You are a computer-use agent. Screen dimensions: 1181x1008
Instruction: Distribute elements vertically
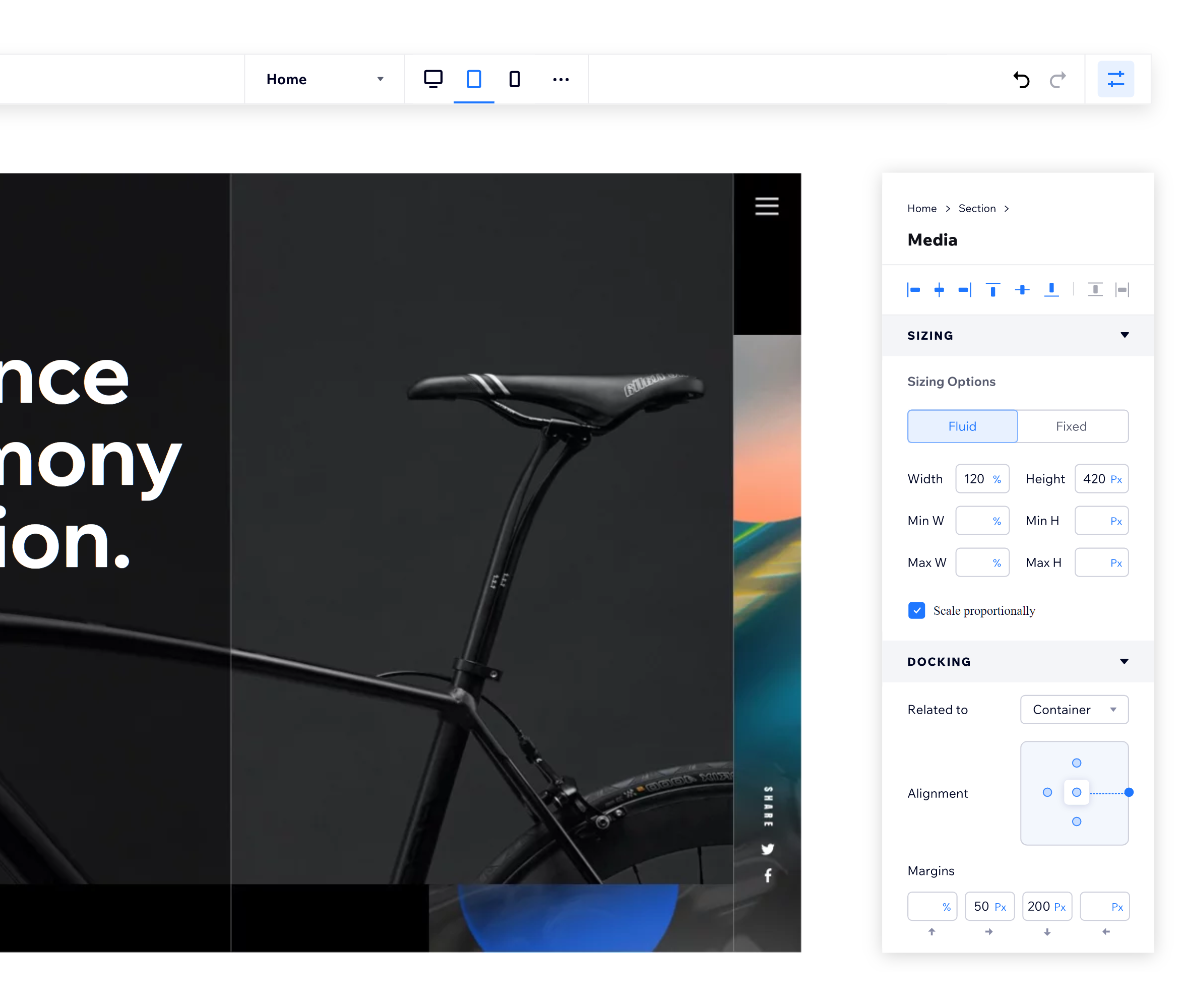[x=1095, y=289]
